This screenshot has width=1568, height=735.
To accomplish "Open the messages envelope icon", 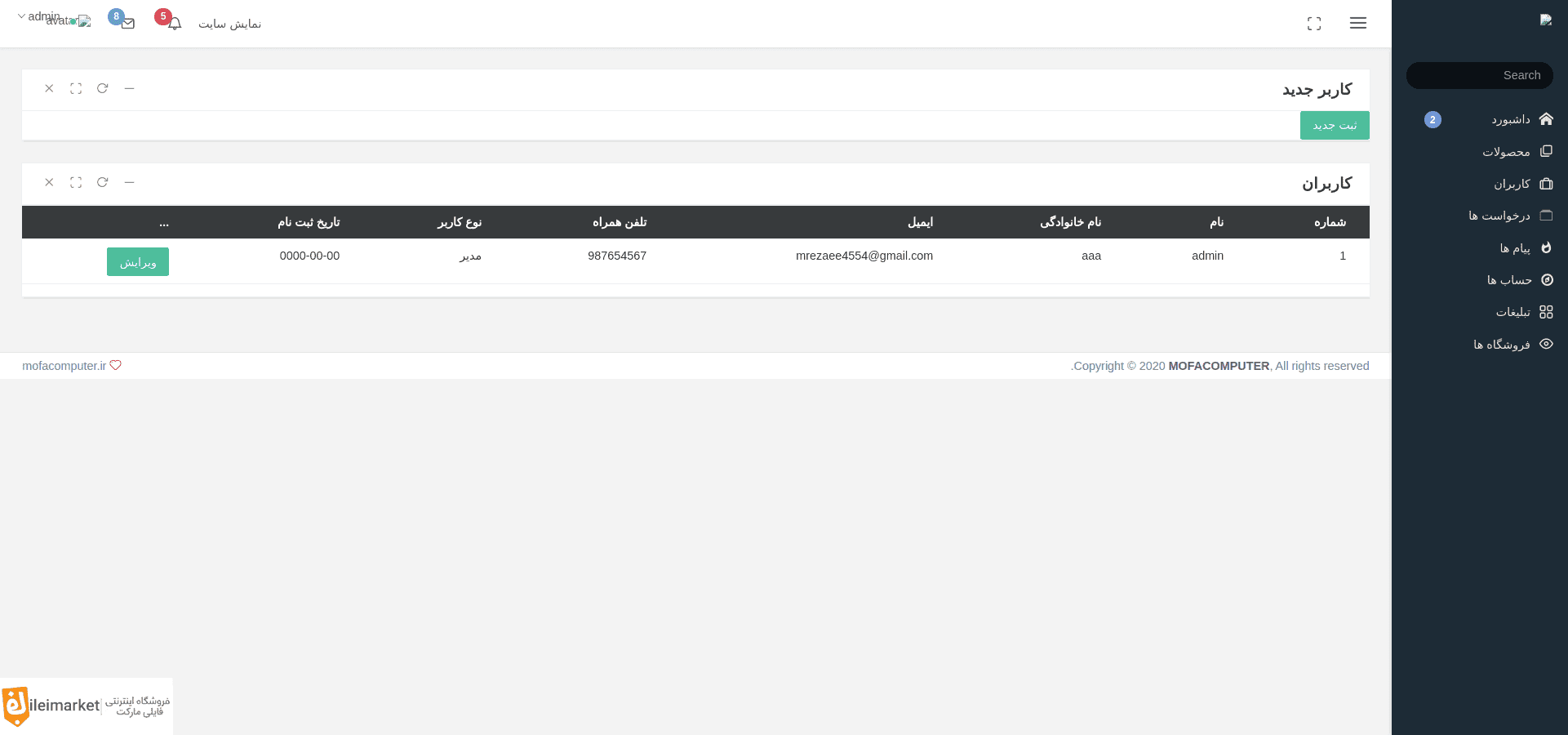I will pos(127,24).
